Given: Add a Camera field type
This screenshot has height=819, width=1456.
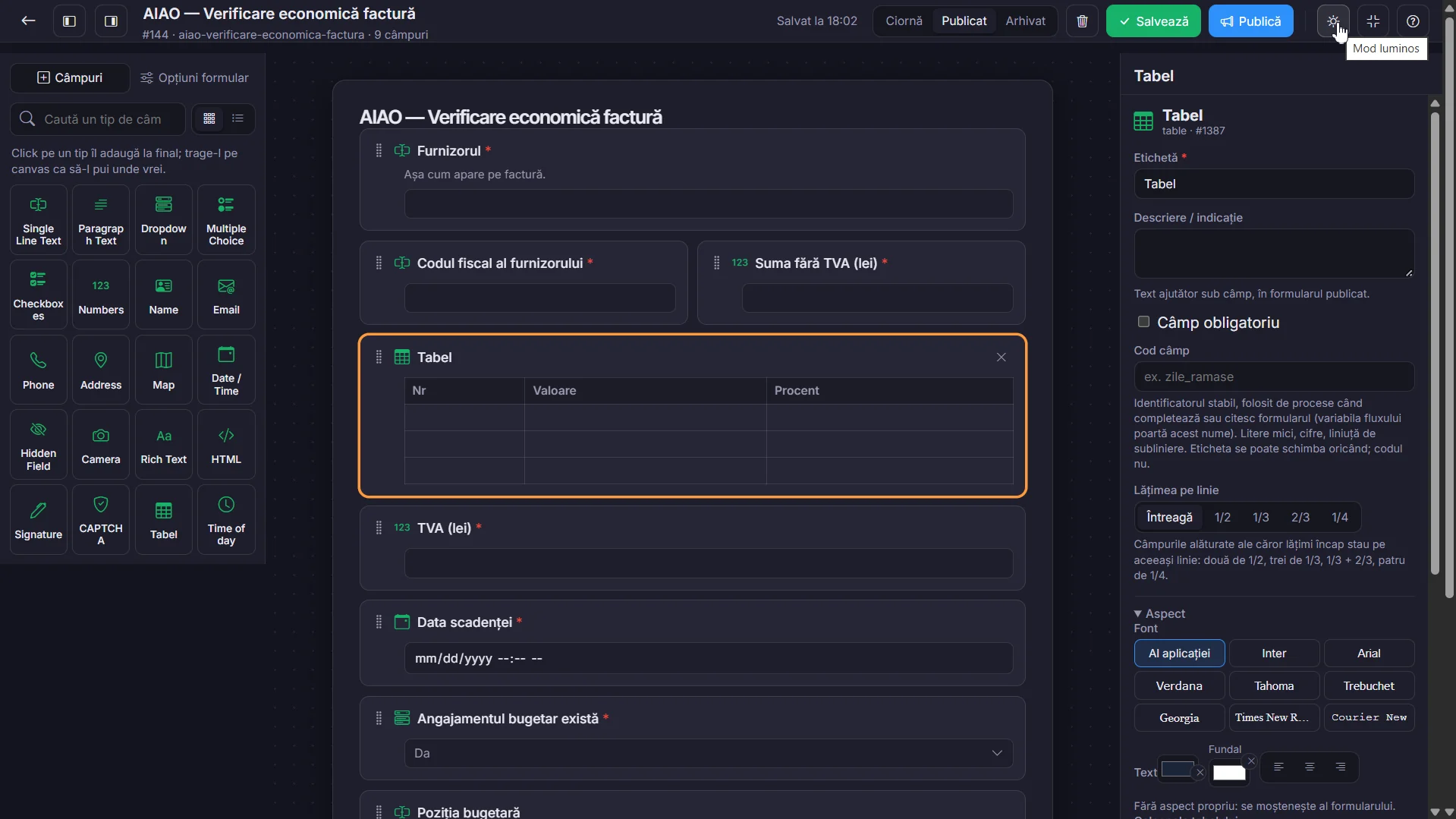Looking at the screenshot, I should 101,445.
